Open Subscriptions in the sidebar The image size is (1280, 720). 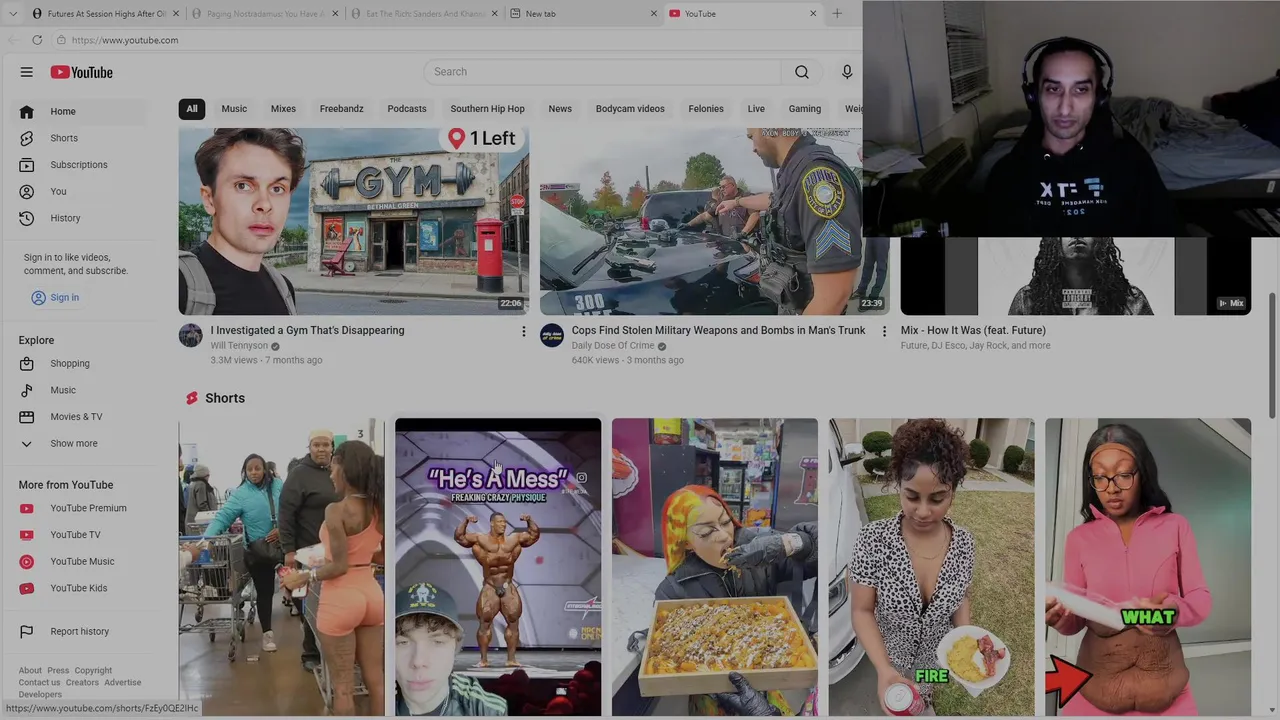click(80, 165)
